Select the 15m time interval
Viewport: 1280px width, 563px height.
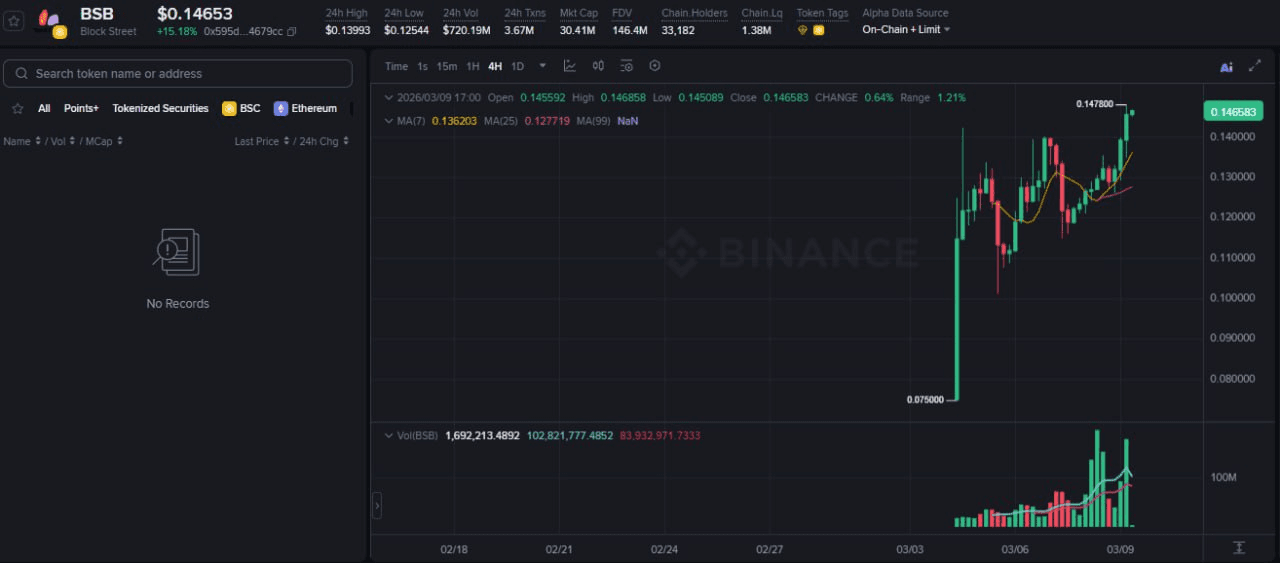tap(447, 66)
